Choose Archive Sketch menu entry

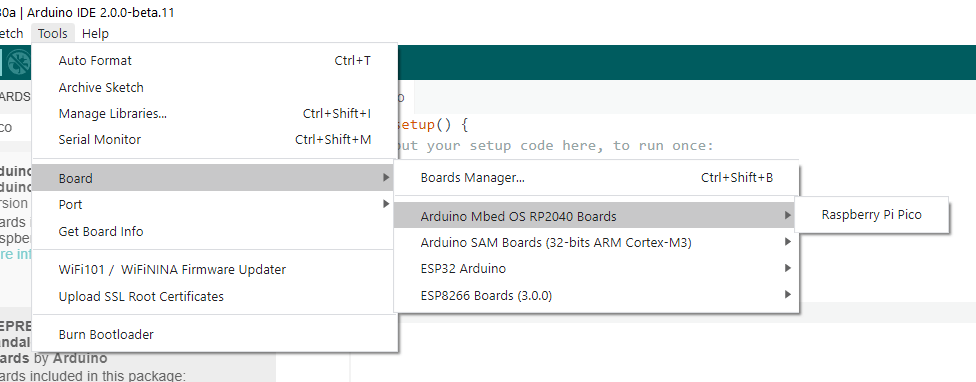(x=215, y=88)
